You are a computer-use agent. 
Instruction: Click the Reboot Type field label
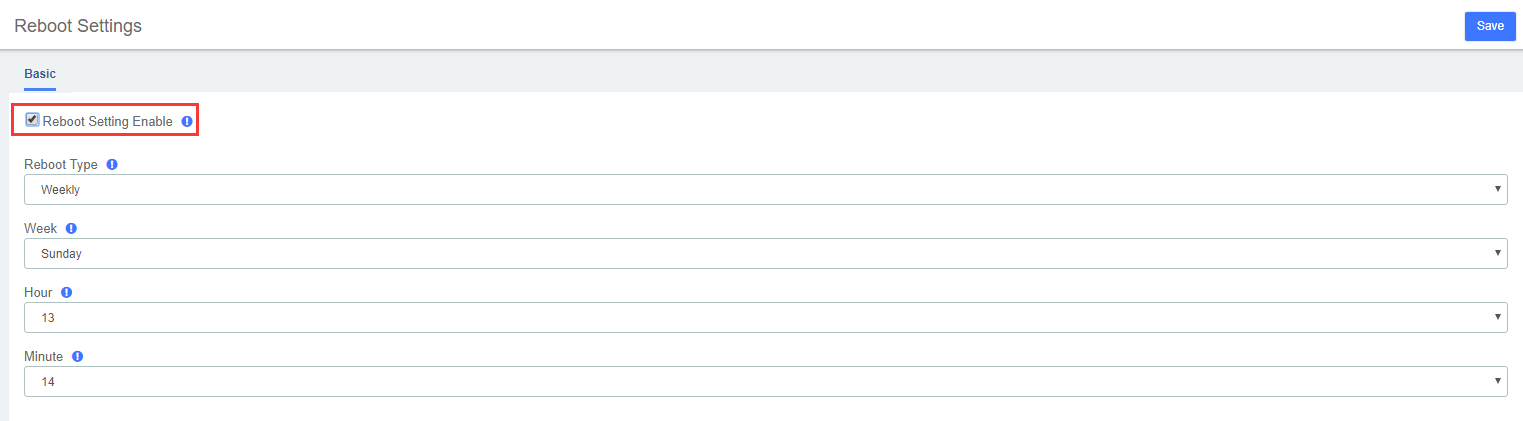pyautogui.click(x=61, y=164)
